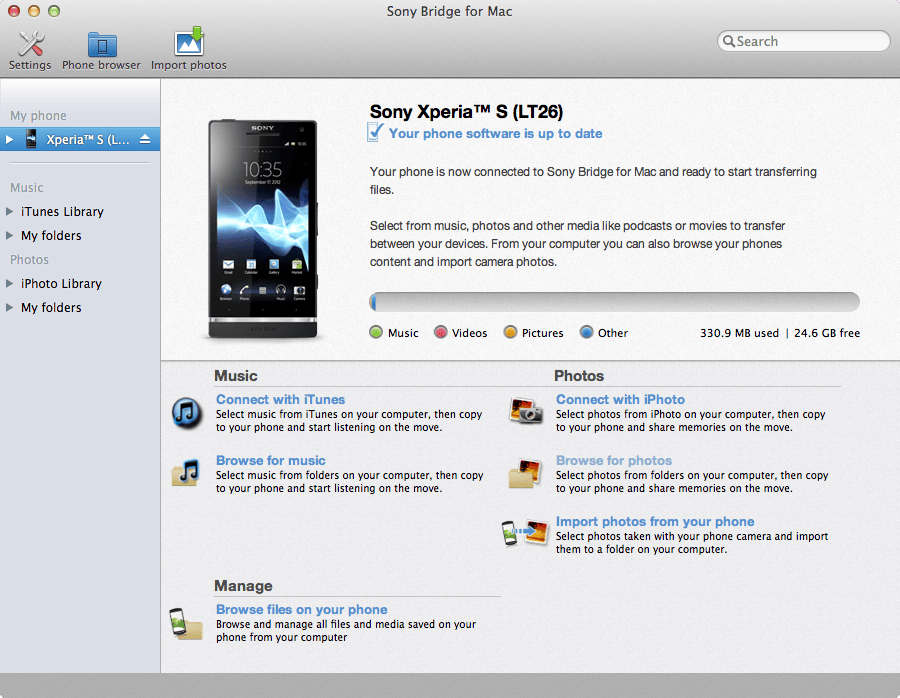Click the Phone browser toolbar label
This screenshot has height=698, width=900.
[101, 65]
